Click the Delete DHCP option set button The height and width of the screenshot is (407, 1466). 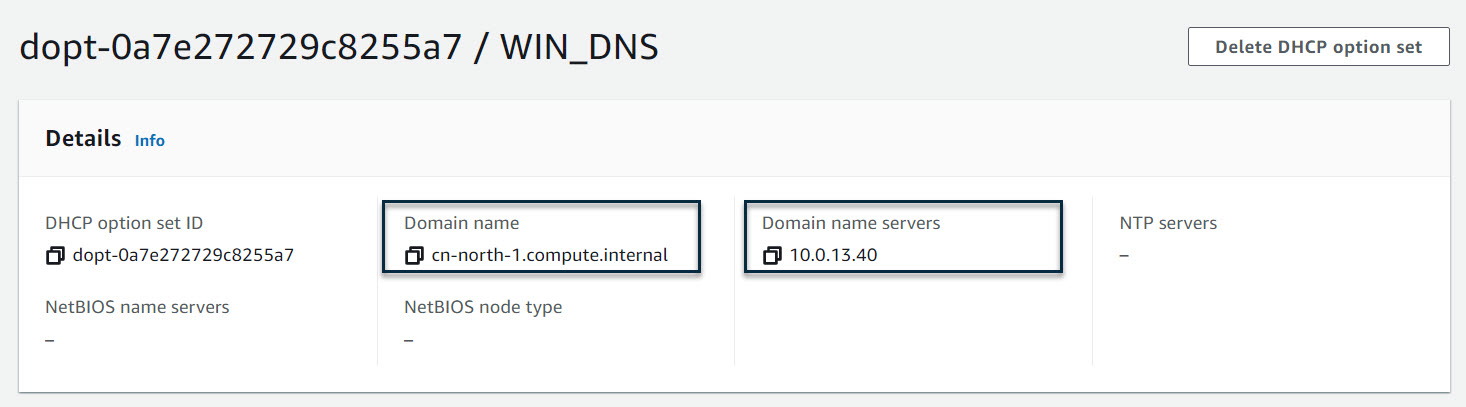click(x=1318, y=47)
